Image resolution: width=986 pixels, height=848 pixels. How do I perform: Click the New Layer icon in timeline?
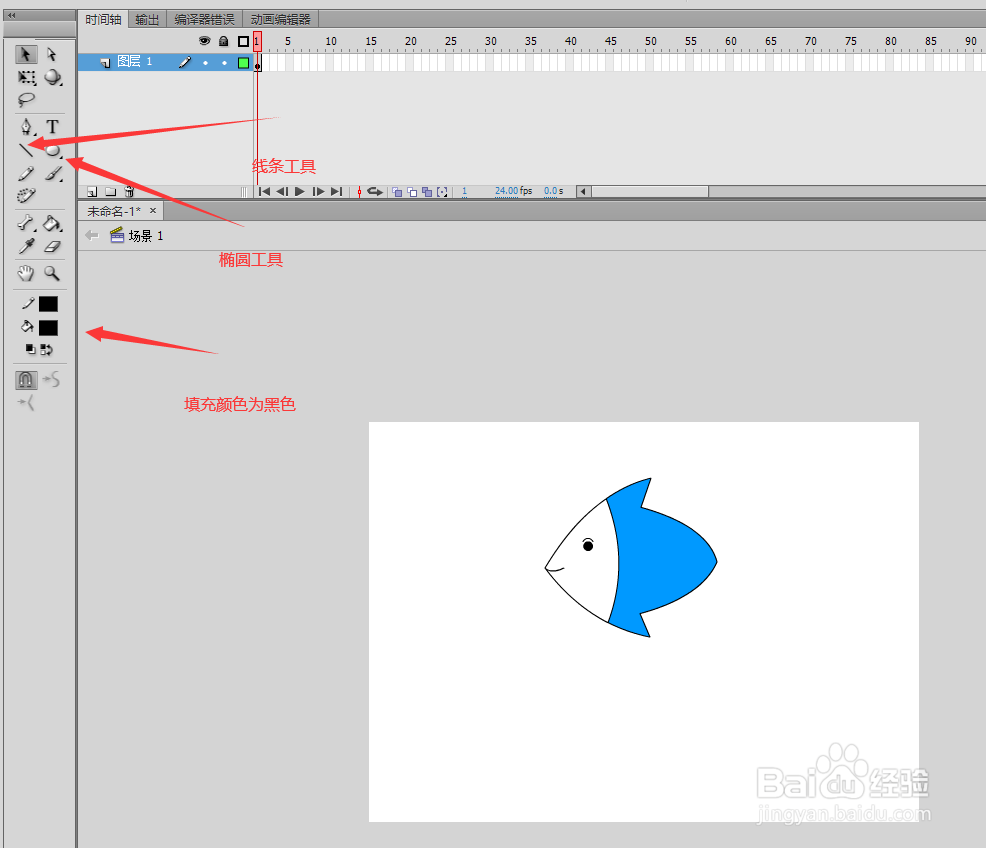coord(92,191)
